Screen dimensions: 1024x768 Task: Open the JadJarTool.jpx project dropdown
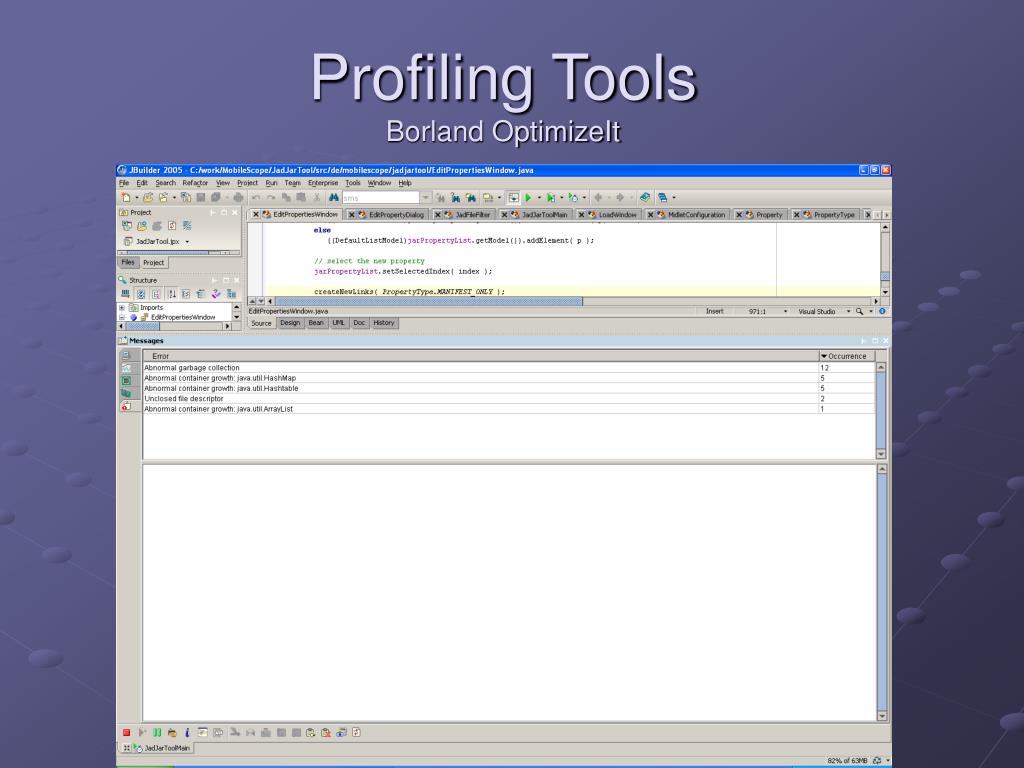click(187, 242)
